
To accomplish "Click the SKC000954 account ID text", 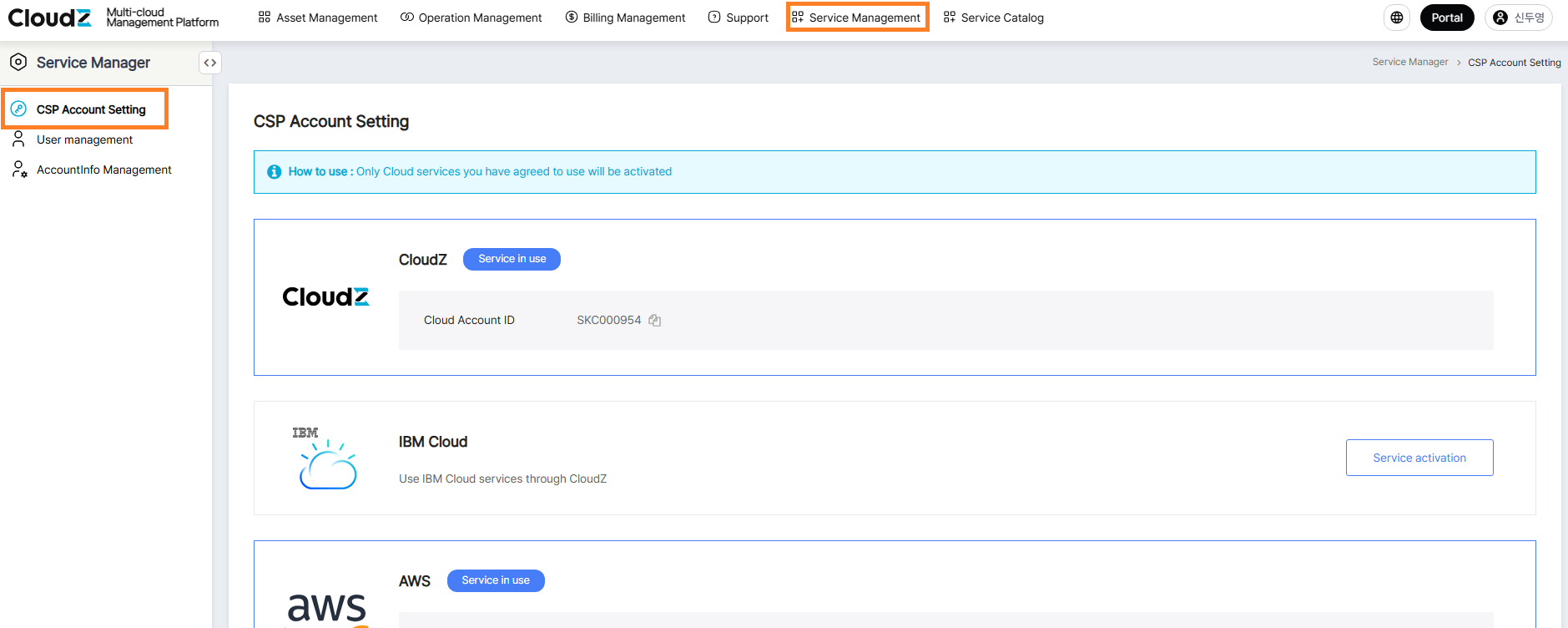I will pos(609,320).
